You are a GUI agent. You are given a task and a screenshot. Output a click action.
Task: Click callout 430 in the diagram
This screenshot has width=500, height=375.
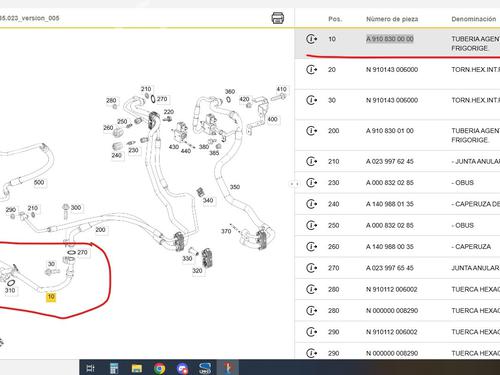[174, 147]
